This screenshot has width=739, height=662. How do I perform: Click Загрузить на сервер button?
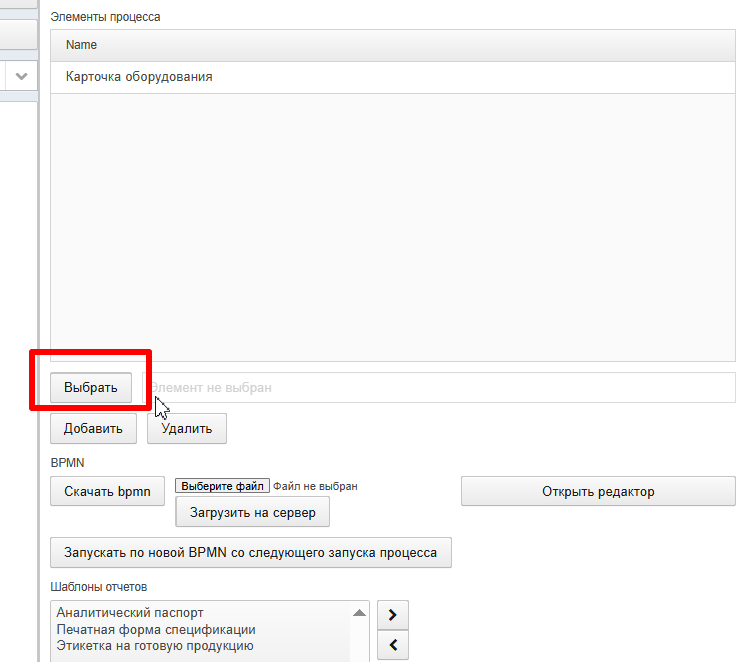point(253,512)
